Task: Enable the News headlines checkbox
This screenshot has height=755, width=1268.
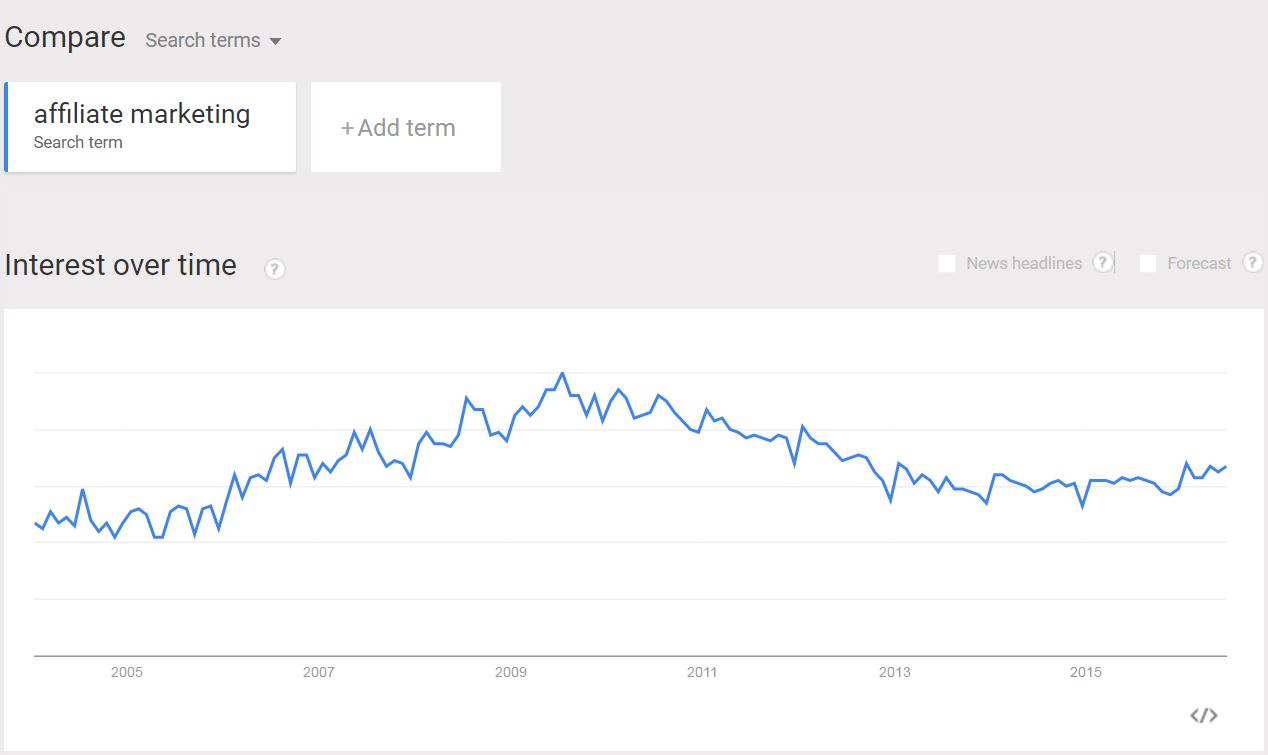Action: (x=947, y=264)
